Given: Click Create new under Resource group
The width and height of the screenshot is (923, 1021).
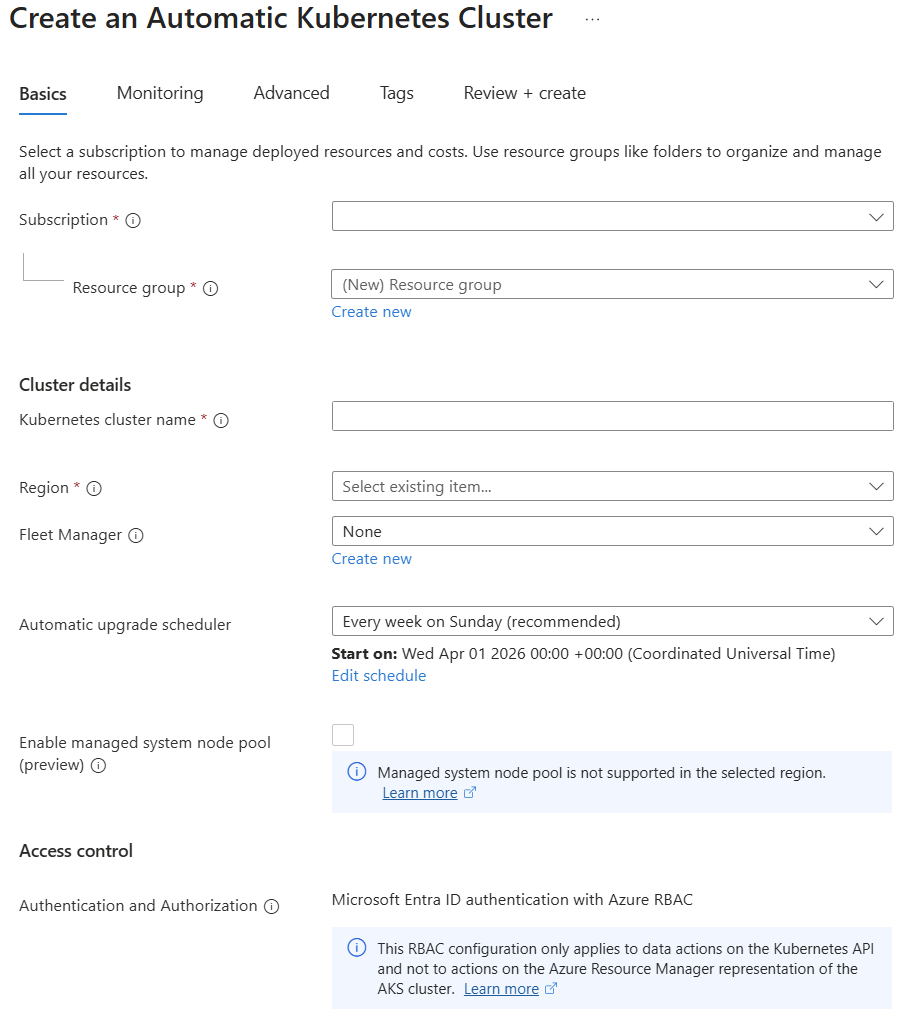Looking at the screenshot, I should (371, 312).
